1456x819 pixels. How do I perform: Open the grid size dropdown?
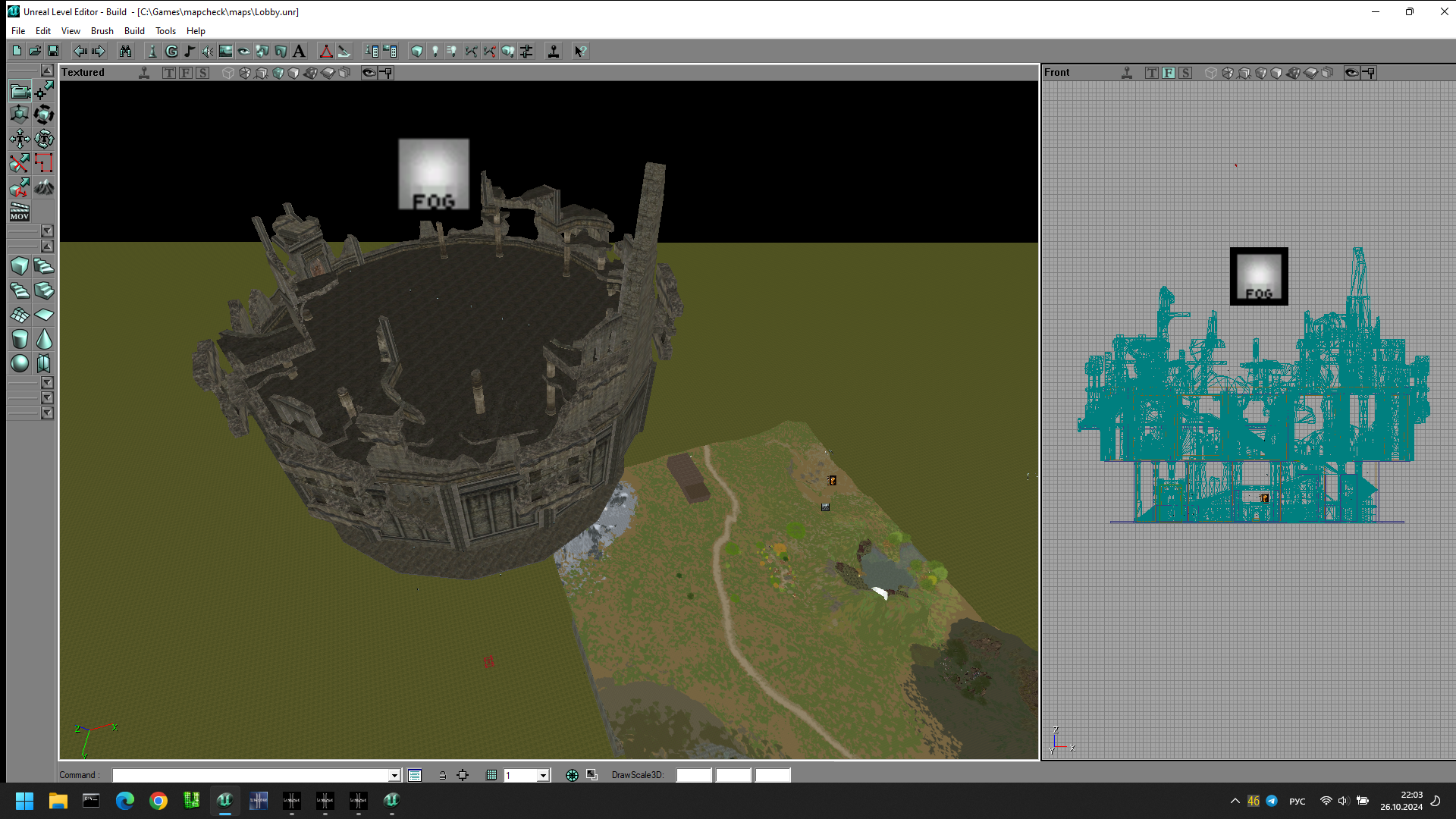pyautogui.click(x=543, y=775)
